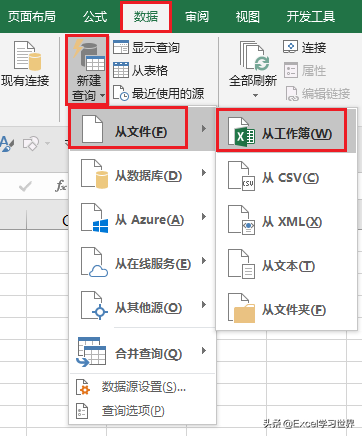This screenshot has height=436, width=362.
Task: Expand the 合并查询 submenu arrow
Action: point(204,351)
